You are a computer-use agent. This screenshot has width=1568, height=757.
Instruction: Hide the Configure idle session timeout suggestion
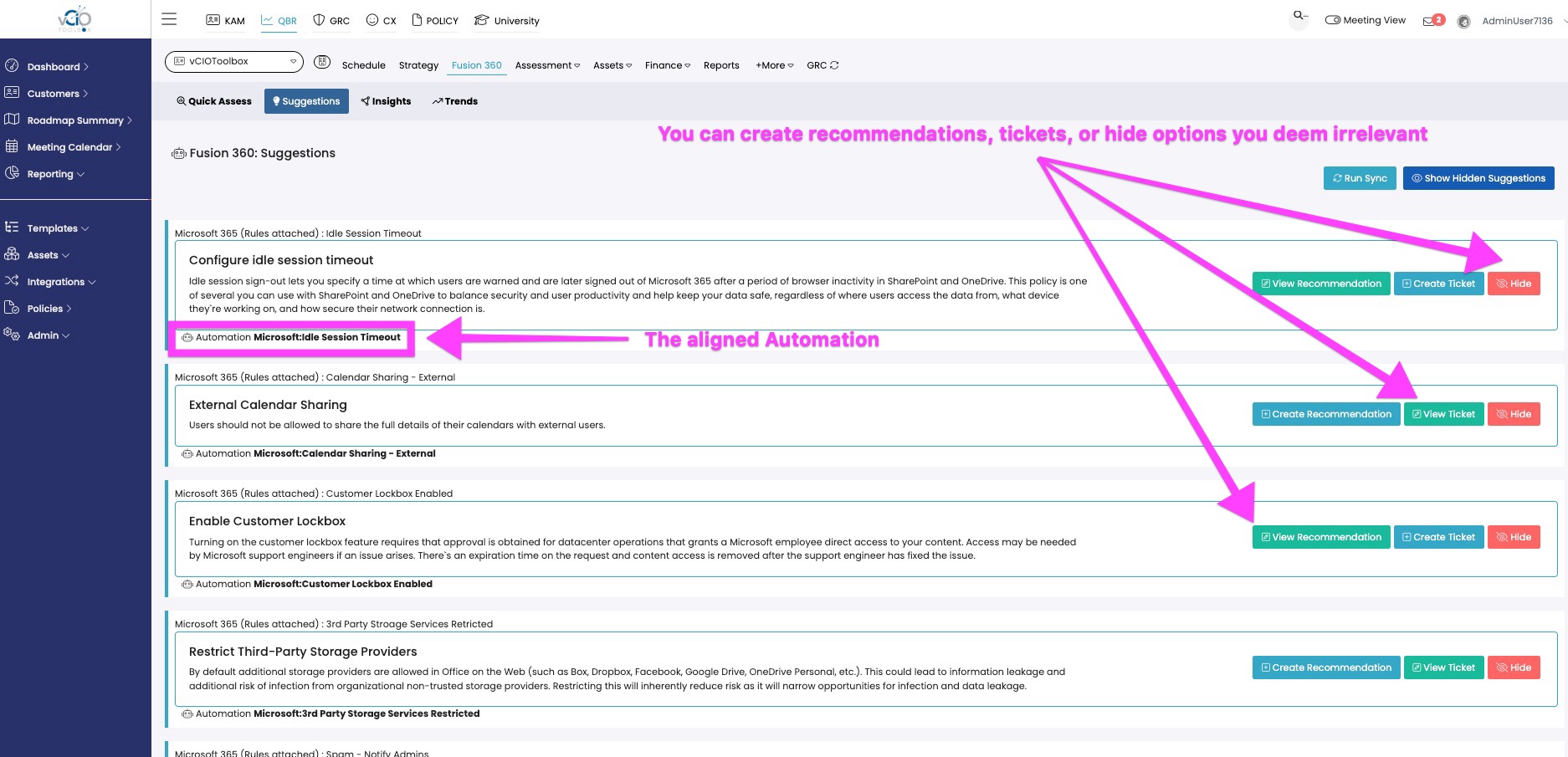tap(1514, 284)
